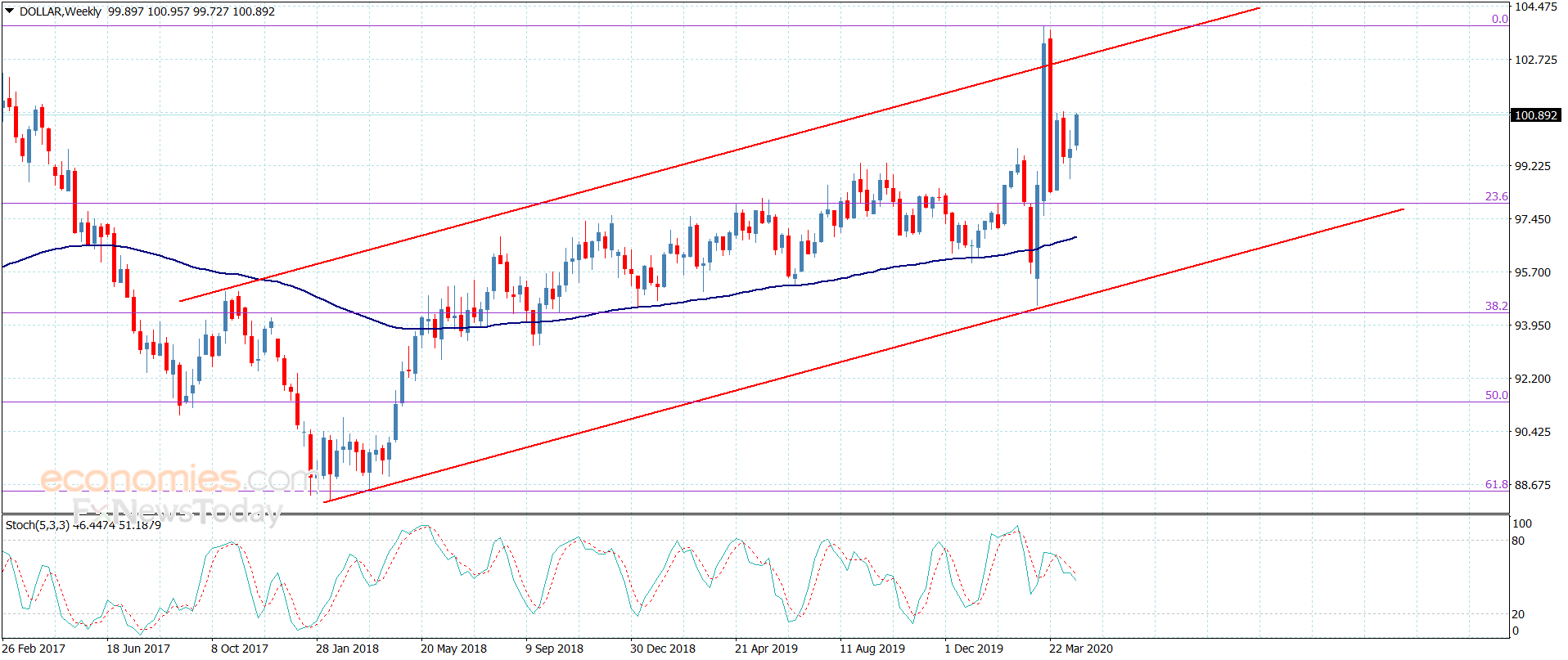Click the 104.475 price axis label
Screen dimensions: 1568x660
coord(1536,7)
